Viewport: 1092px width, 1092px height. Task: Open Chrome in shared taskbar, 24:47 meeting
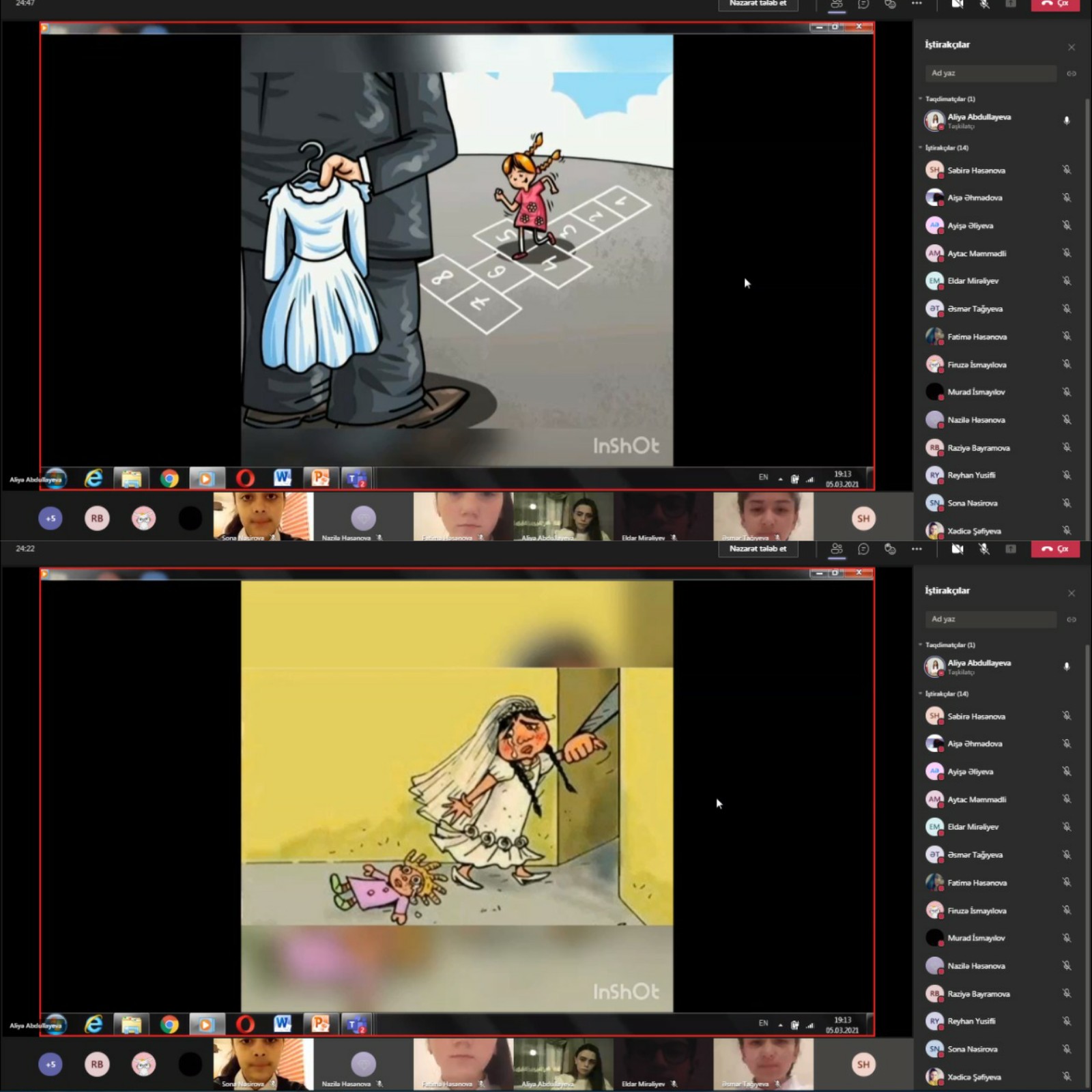click(169, 478)
